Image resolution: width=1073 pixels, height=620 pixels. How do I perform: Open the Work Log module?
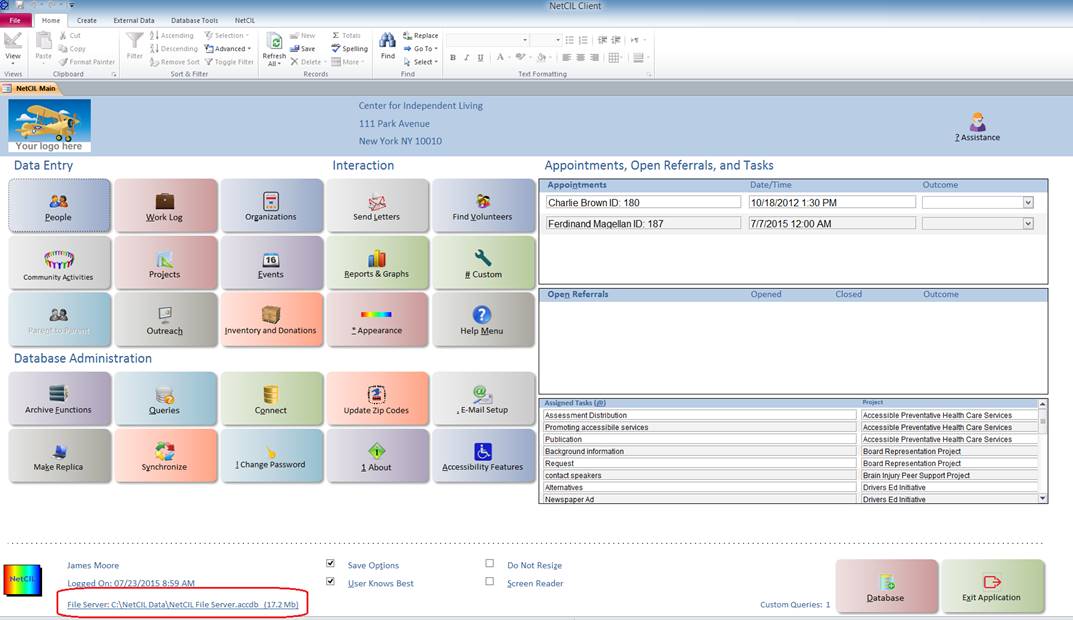pos(165,206)
